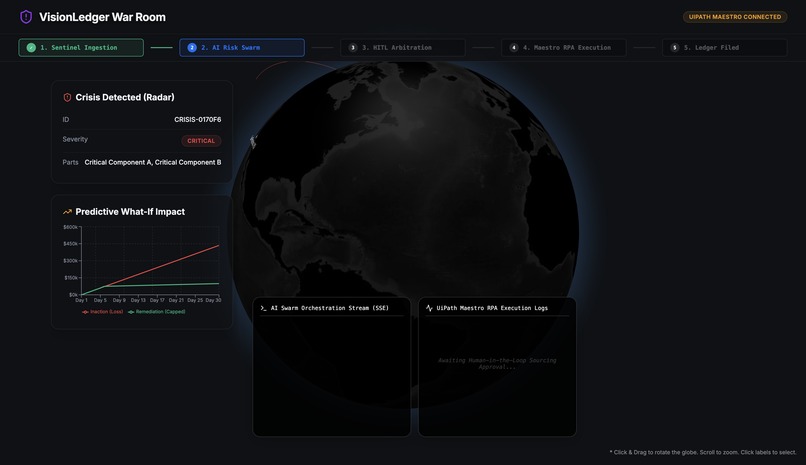This screenshot has height=465, width=806.
Task: Select the crisis ID CRISIS-0170F6
Action: (x=197, y=119)
